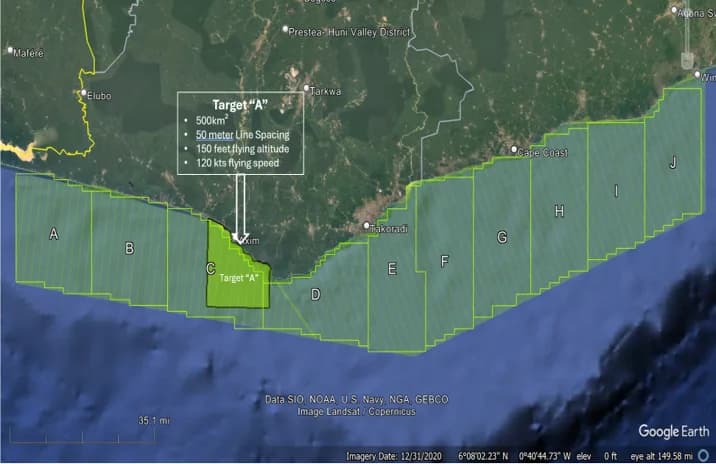Select survey block label I

pyautogui.click(x=616, y=191)
